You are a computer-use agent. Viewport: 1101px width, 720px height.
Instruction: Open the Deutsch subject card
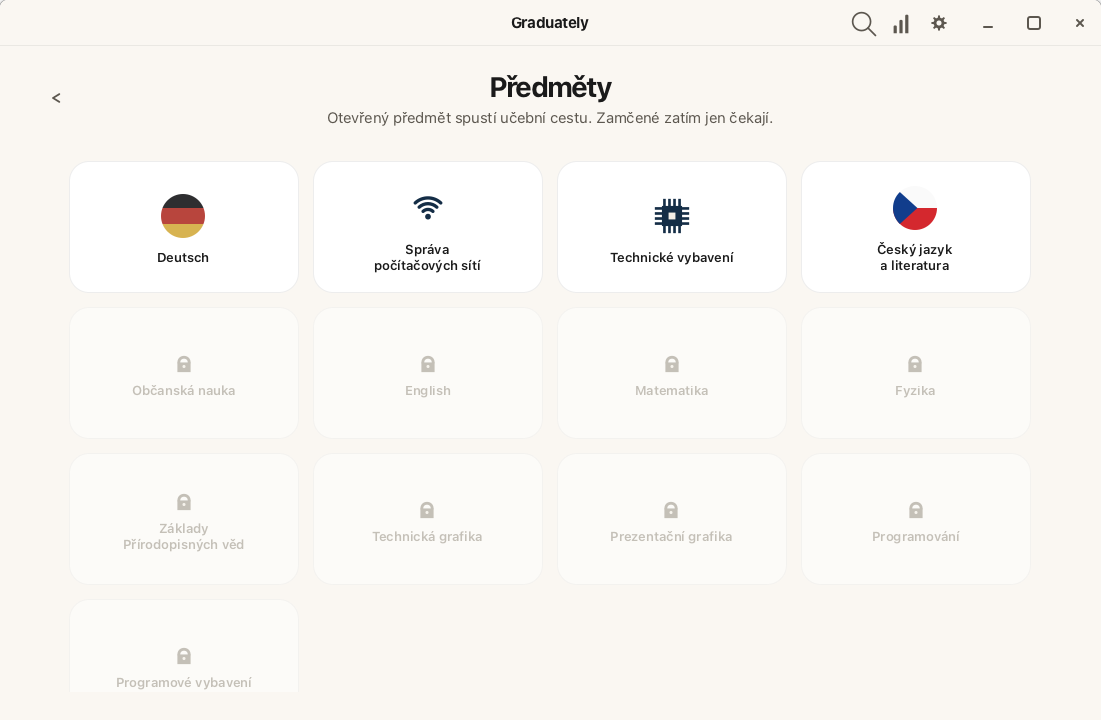pos(184,227)
